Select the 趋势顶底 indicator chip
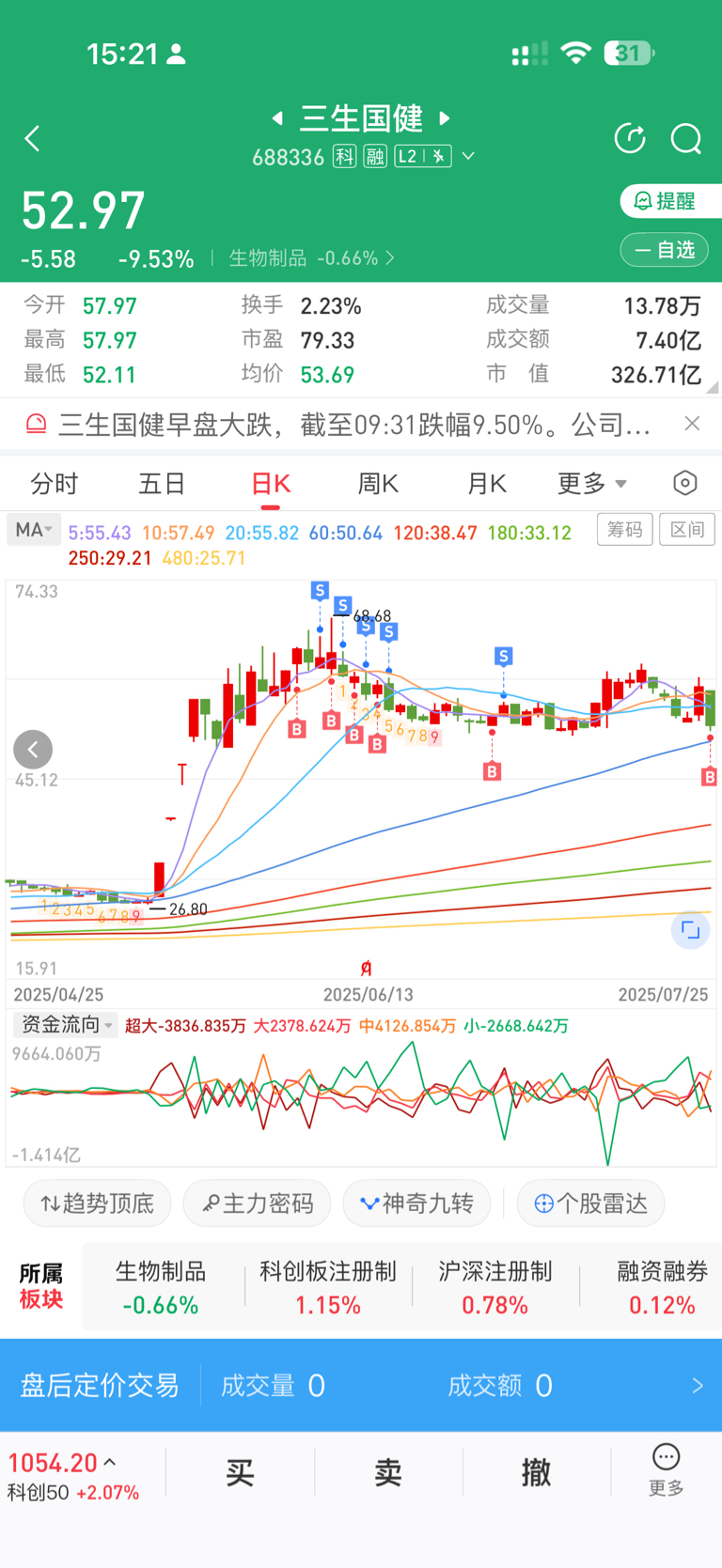 [x=97, y=1203]
